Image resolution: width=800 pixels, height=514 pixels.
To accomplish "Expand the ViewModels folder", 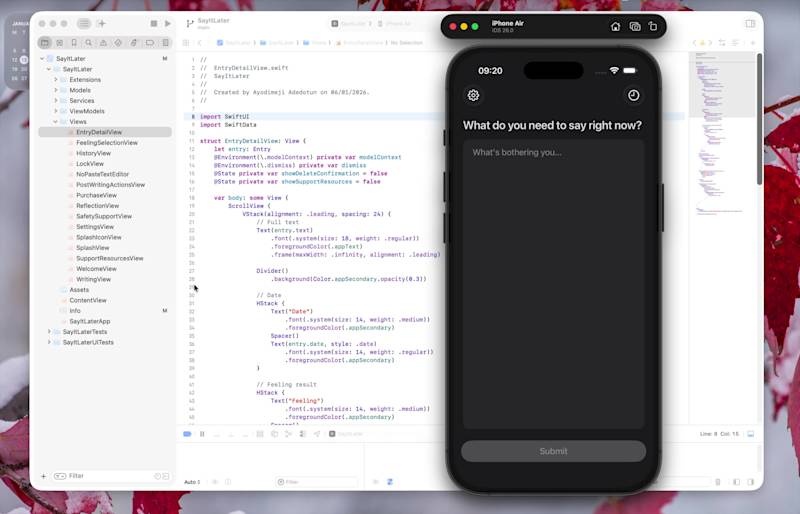I will (56, 111).
